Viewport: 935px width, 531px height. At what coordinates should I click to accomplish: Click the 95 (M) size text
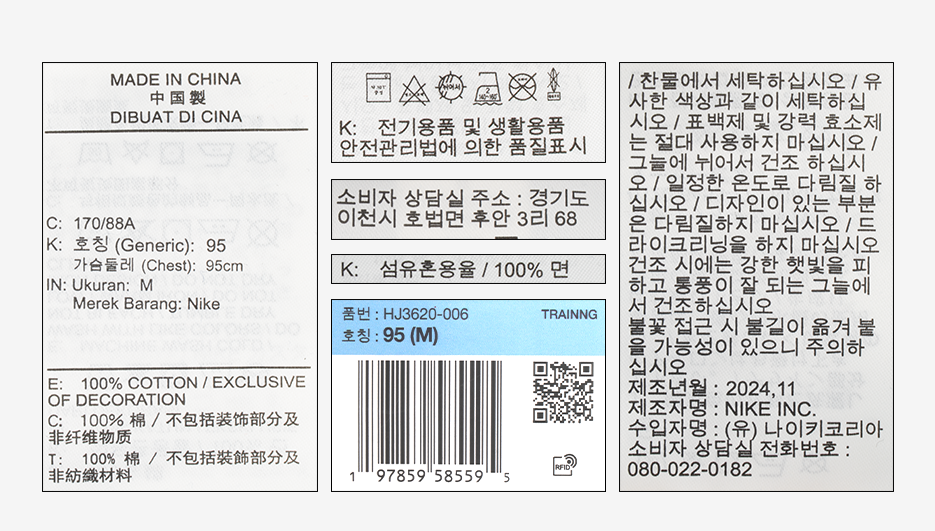coord(410,335)
